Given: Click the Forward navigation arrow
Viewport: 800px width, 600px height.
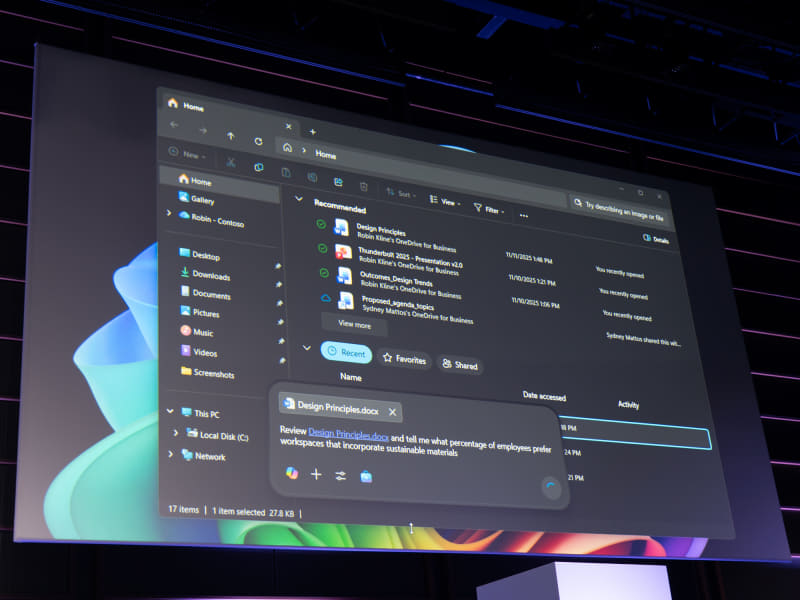Looking at the screenshot, I should pos(203,131).
